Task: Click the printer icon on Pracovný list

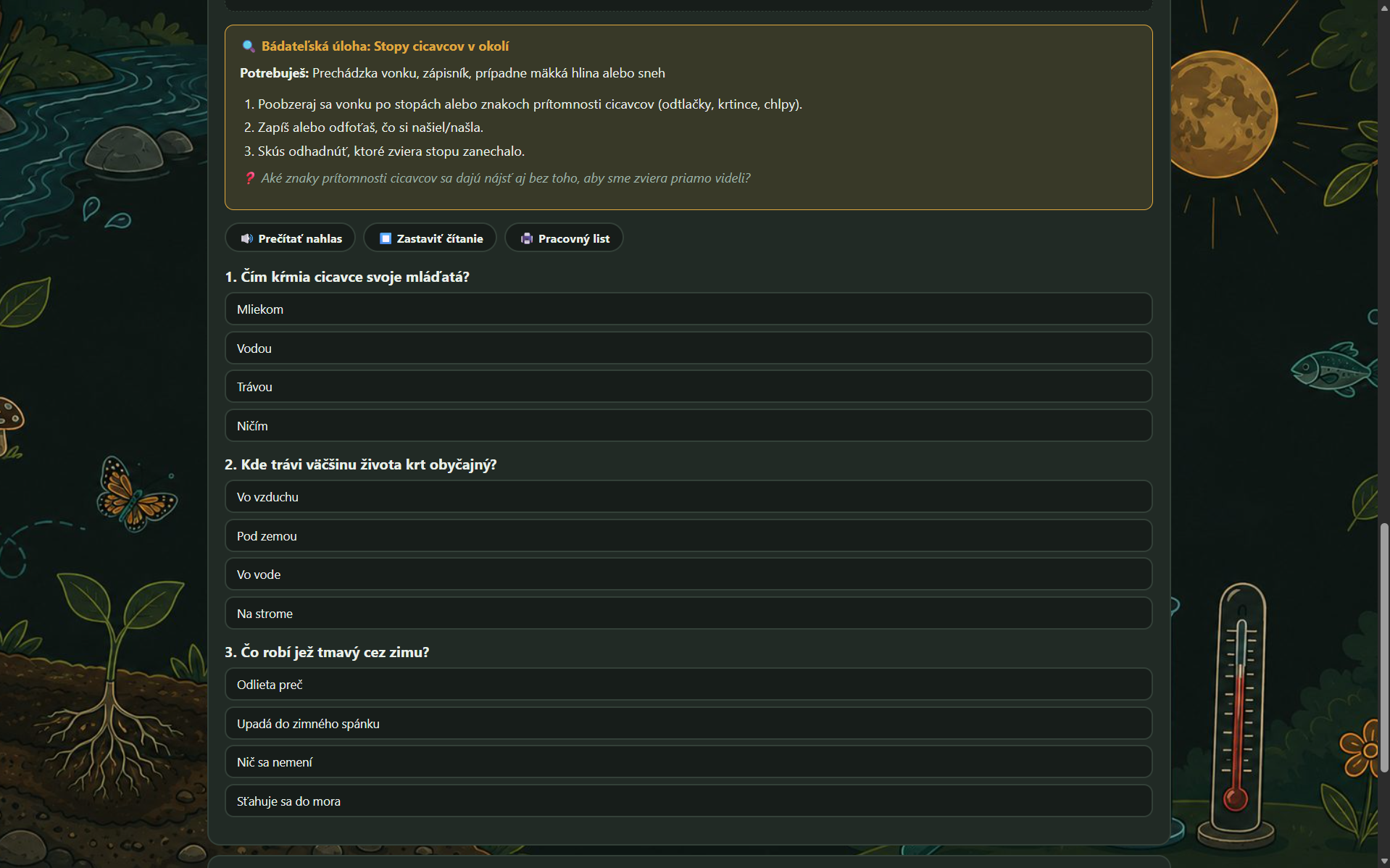Action: [527, 238]
